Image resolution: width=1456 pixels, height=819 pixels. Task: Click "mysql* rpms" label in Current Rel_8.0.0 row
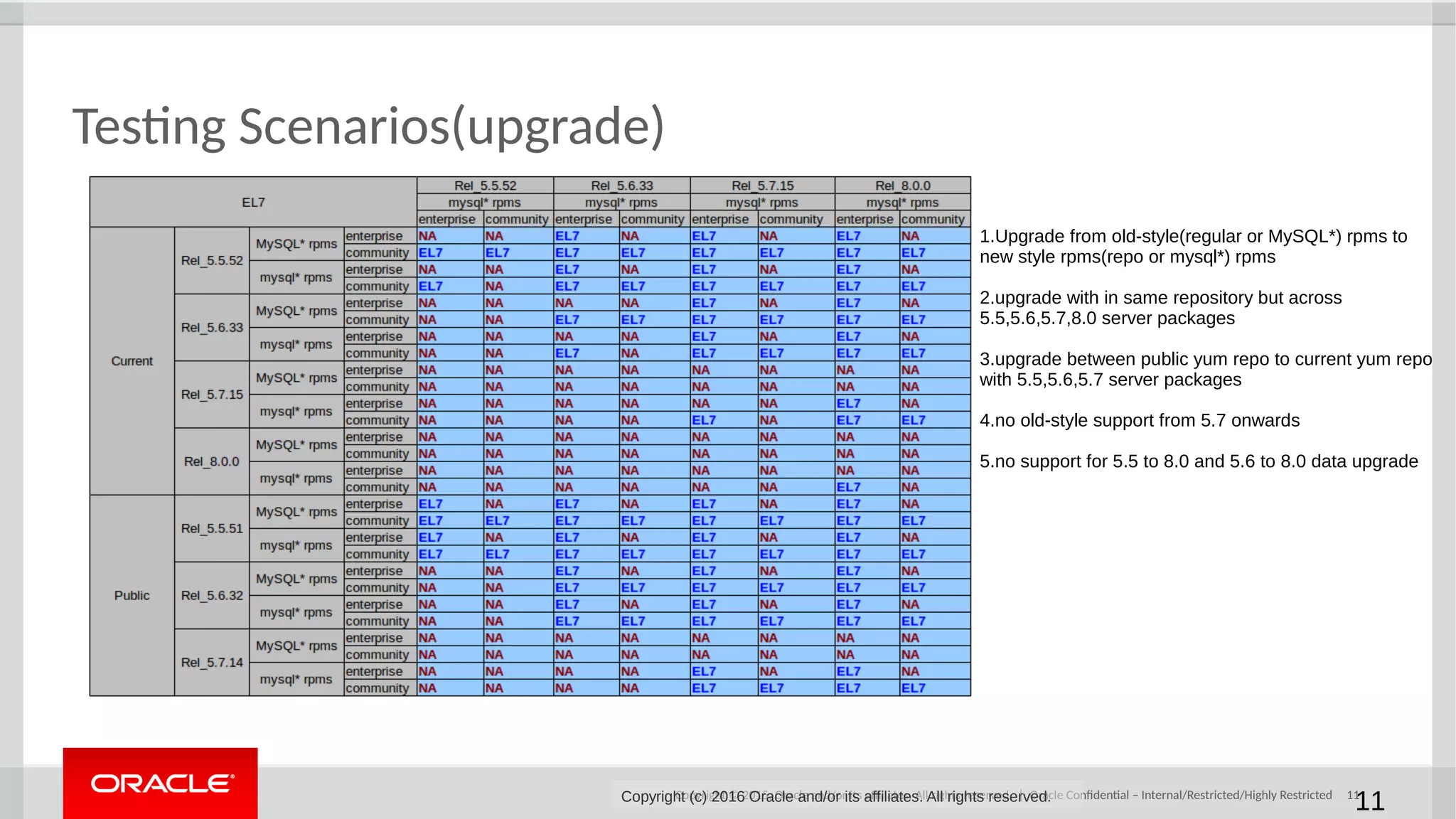click(x=296, y=478)
